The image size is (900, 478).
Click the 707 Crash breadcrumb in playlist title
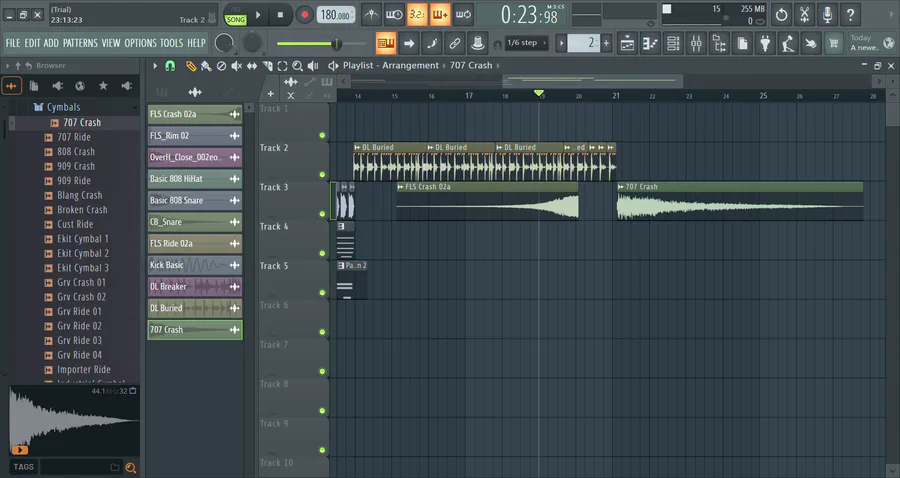[x=471, y=65]
